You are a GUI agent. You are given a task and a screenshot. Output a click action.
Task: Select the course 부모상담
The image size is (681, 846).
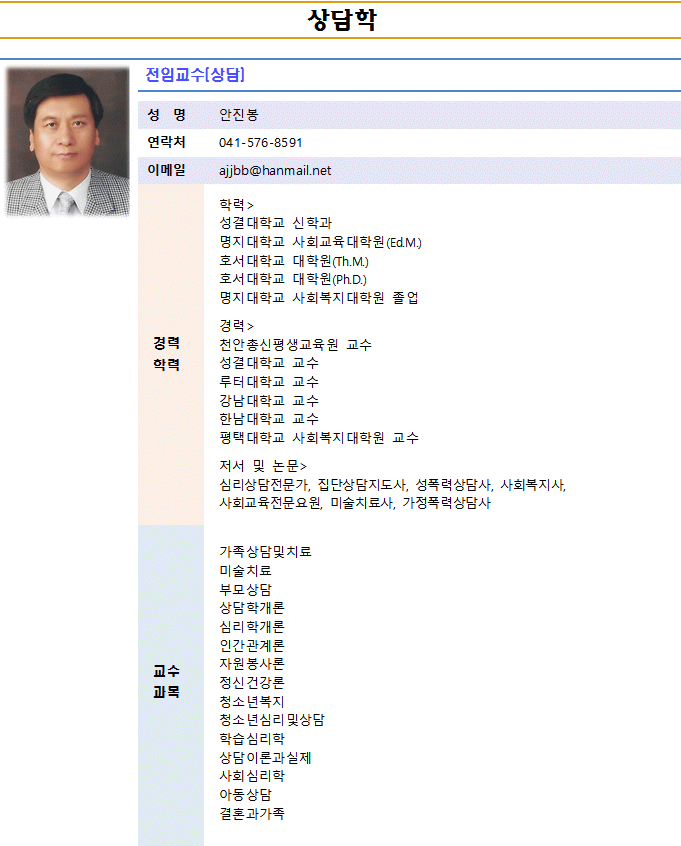click(x=245, y=589)
